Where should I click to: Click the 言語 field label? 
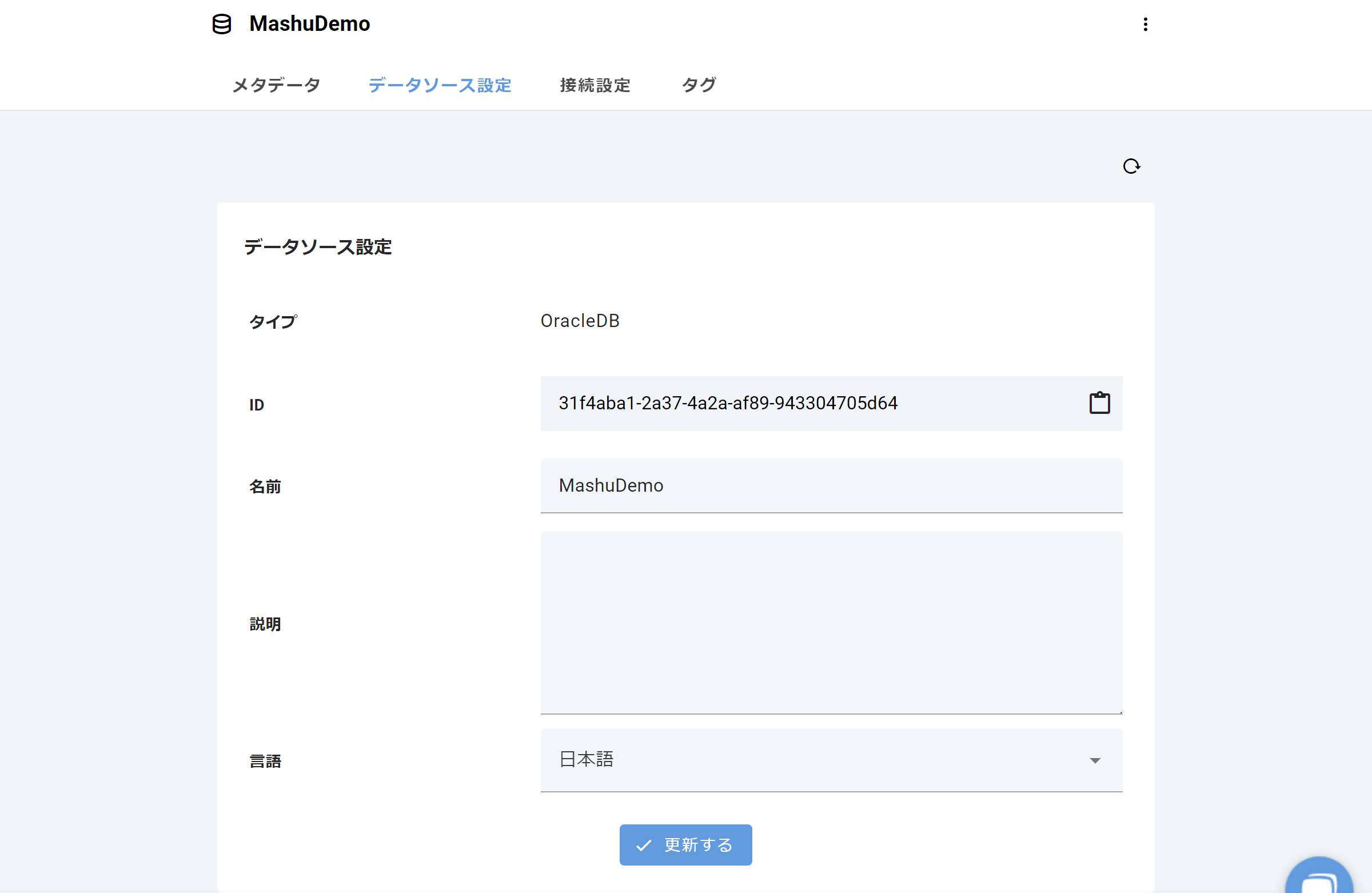tap(265, 761)
